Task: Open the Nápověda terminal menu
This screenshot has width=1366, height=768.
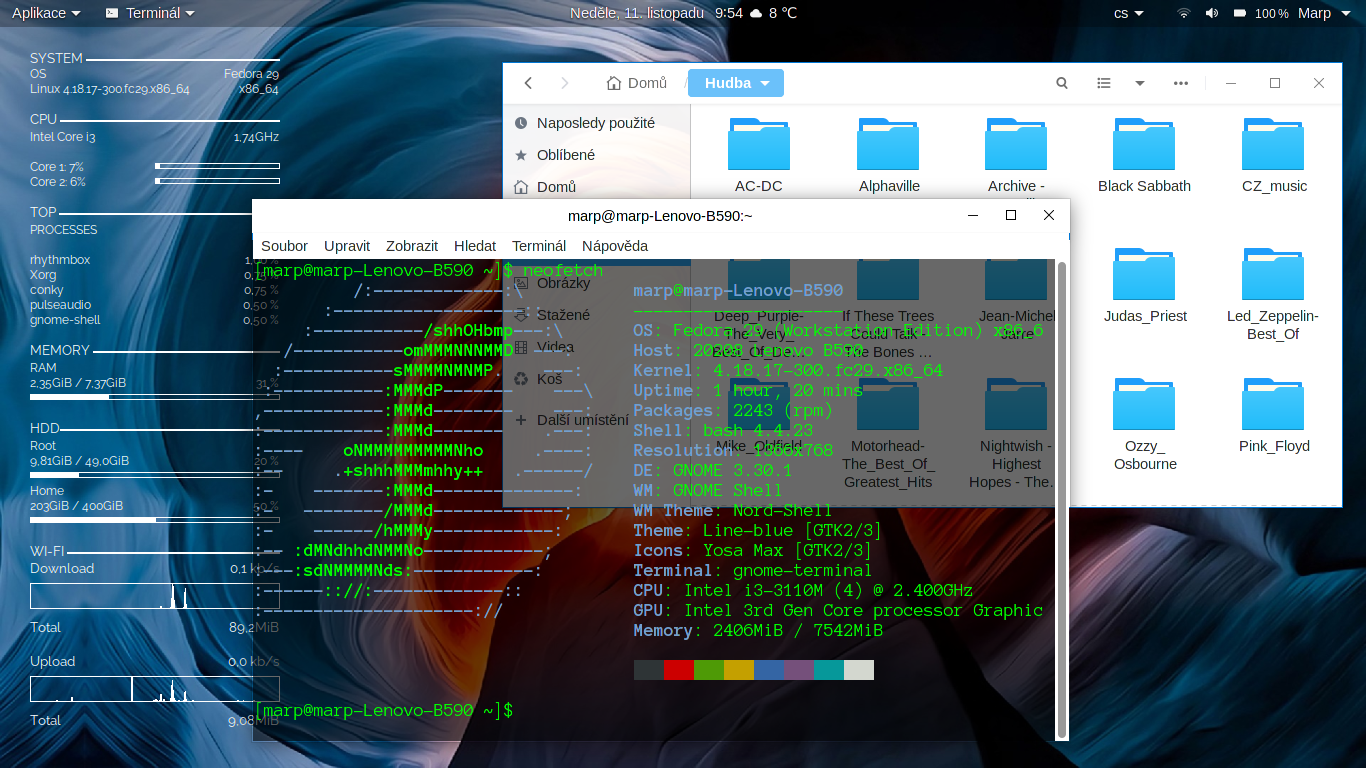Action: point(615,246)
